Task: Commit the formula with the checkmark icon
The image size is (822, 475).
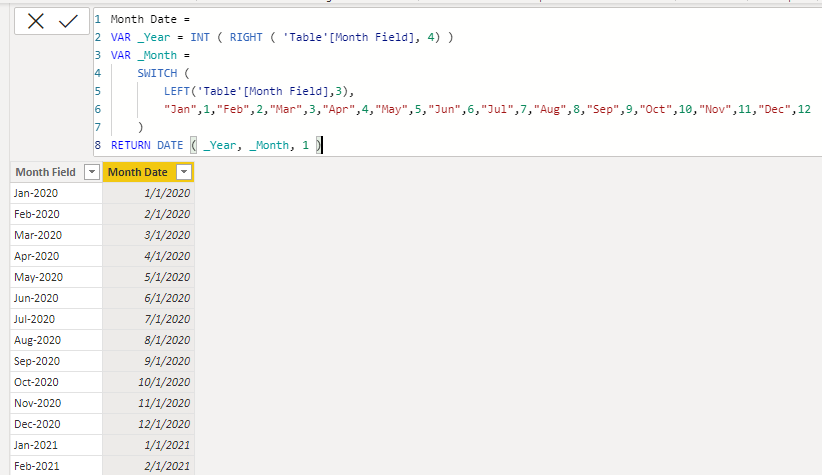Action: [x=68, y=21]
